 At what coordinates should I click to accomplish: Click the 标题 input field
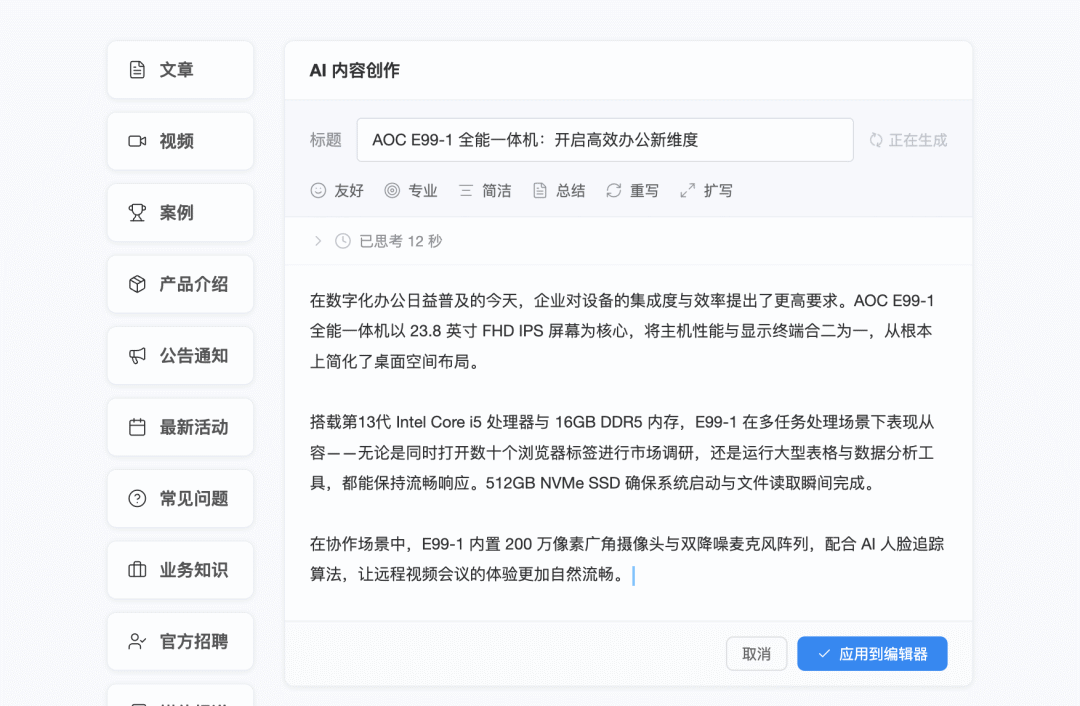point(605,140)
